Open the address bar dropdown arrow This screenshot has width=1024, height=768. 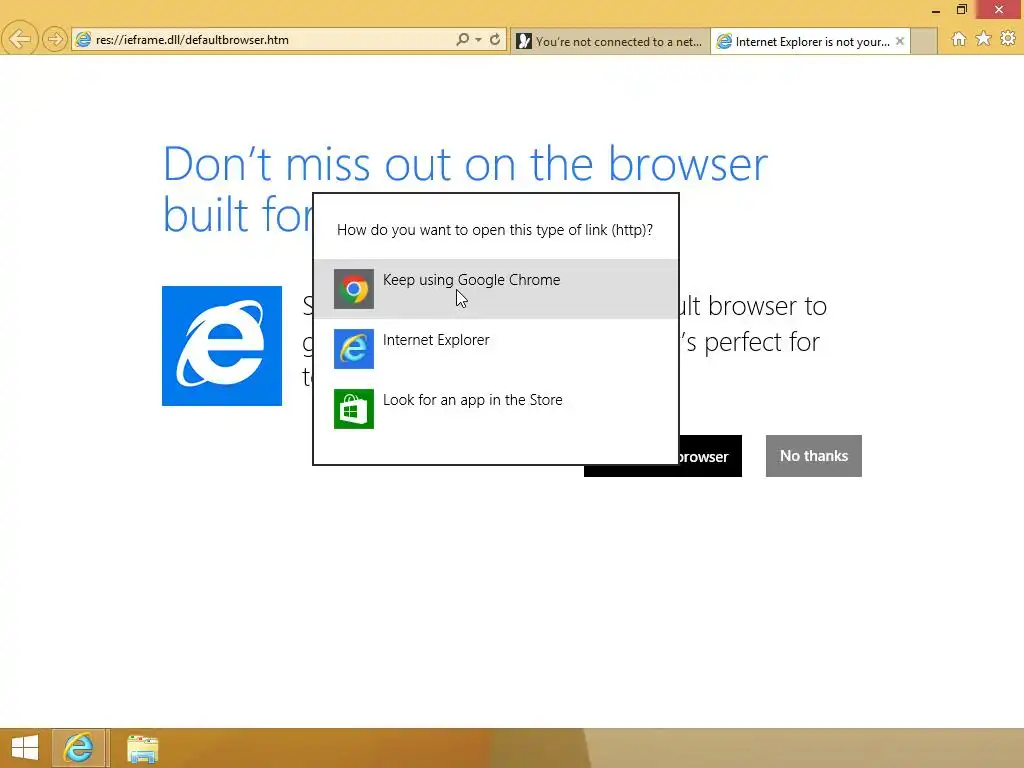(479, 40)
